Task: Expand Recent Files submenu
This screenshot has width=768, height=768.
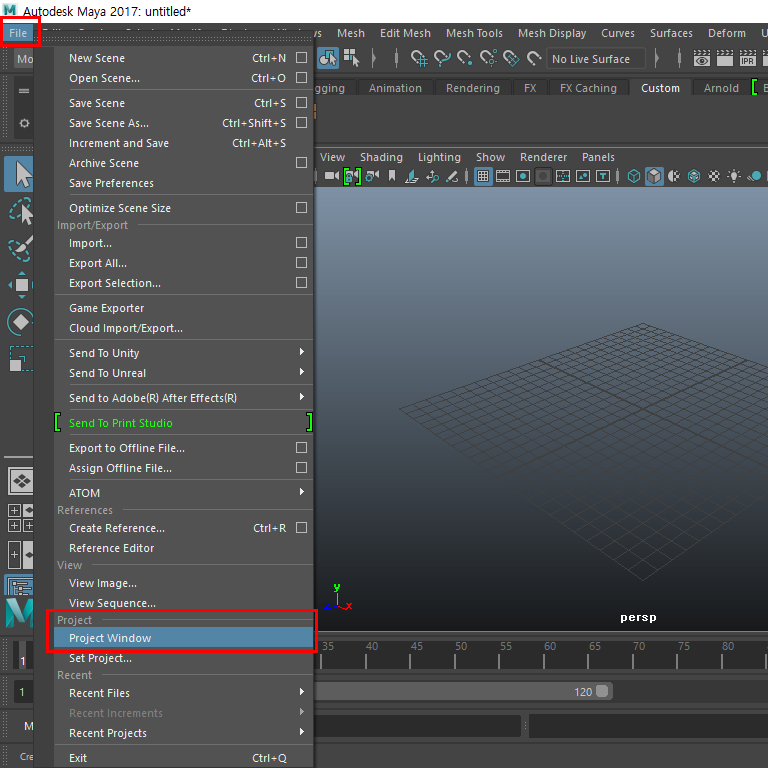Action: point(302,692)
